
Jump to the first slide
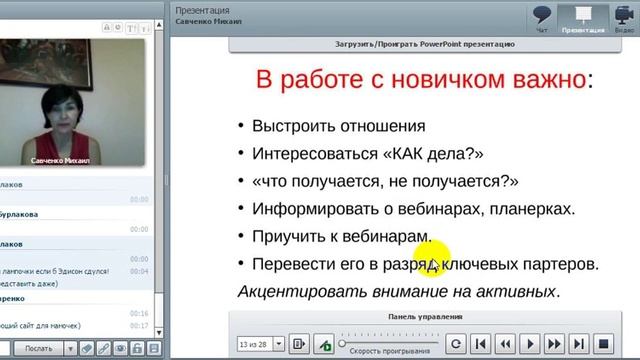[480, 344]
